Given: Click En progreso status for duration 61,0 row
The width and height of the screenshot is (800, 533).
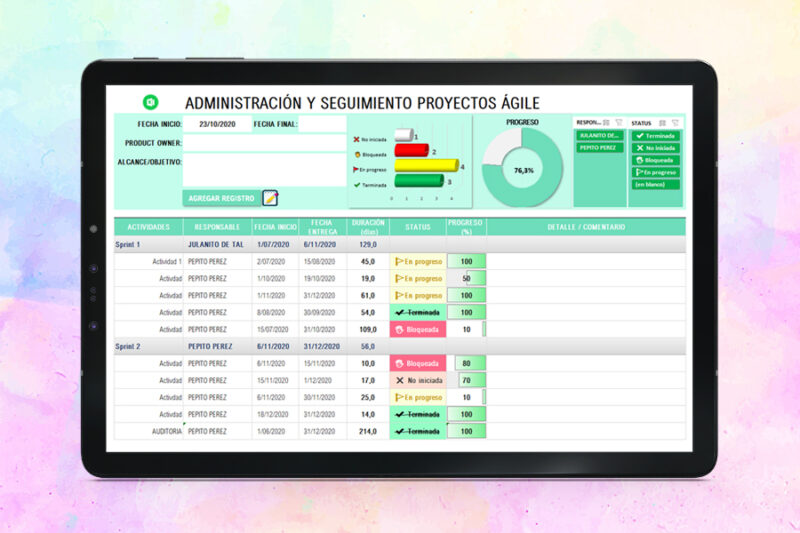Looking at the screenshot, I should (x=418, y=295).
